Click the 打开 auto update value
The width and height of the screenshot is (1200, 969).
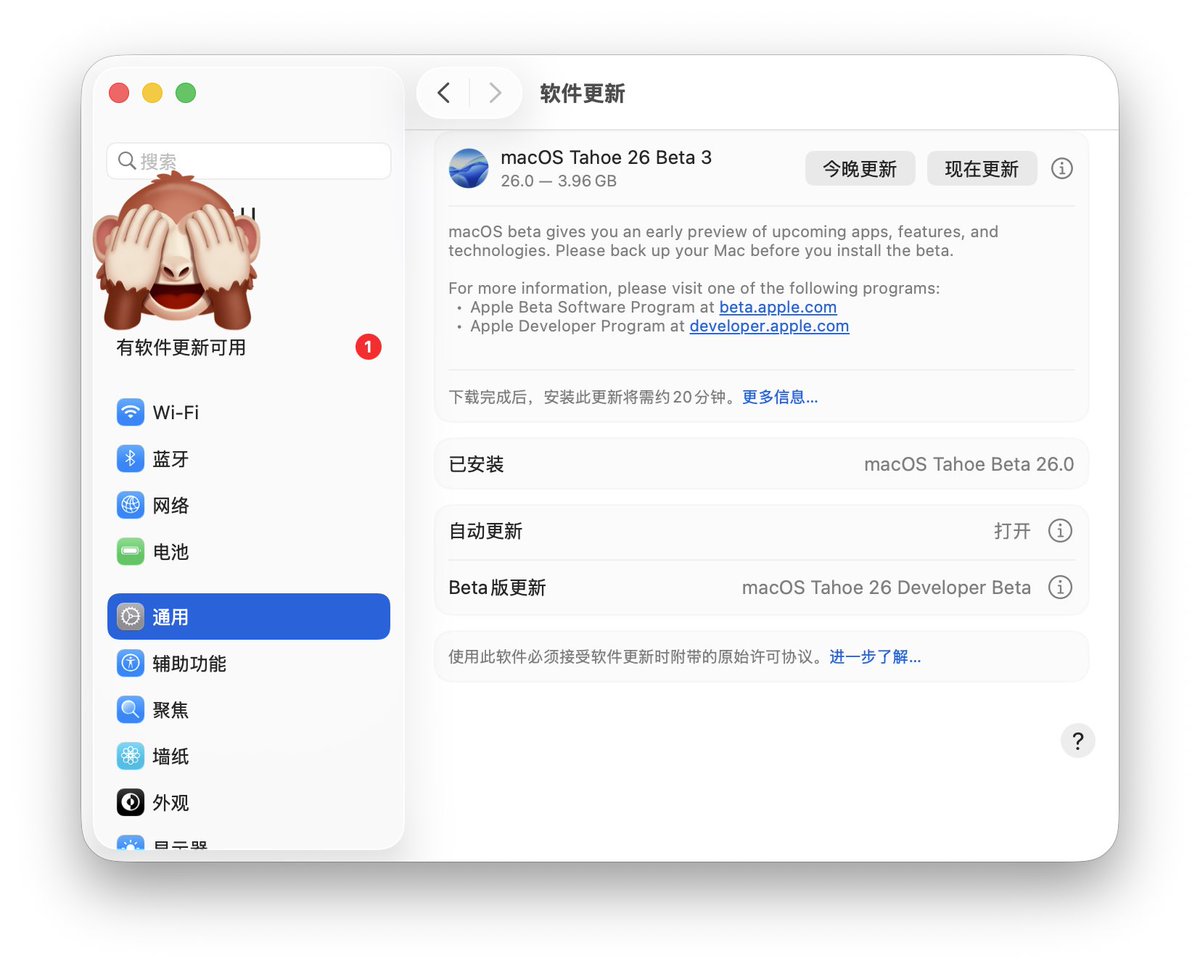tap(1012, 531)
